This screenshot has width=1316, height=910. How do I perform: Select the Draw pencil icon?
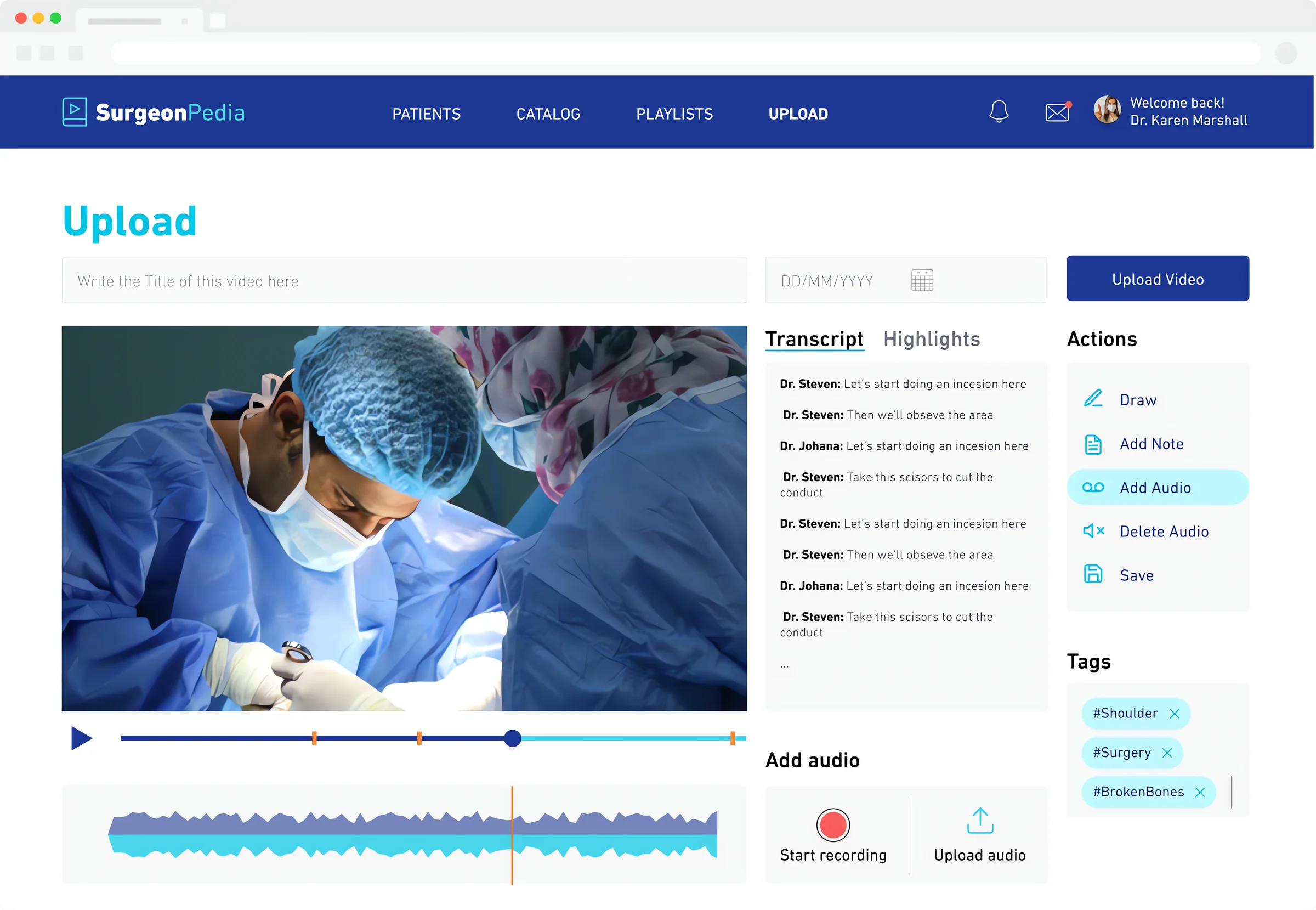(x=1093, y=399)
